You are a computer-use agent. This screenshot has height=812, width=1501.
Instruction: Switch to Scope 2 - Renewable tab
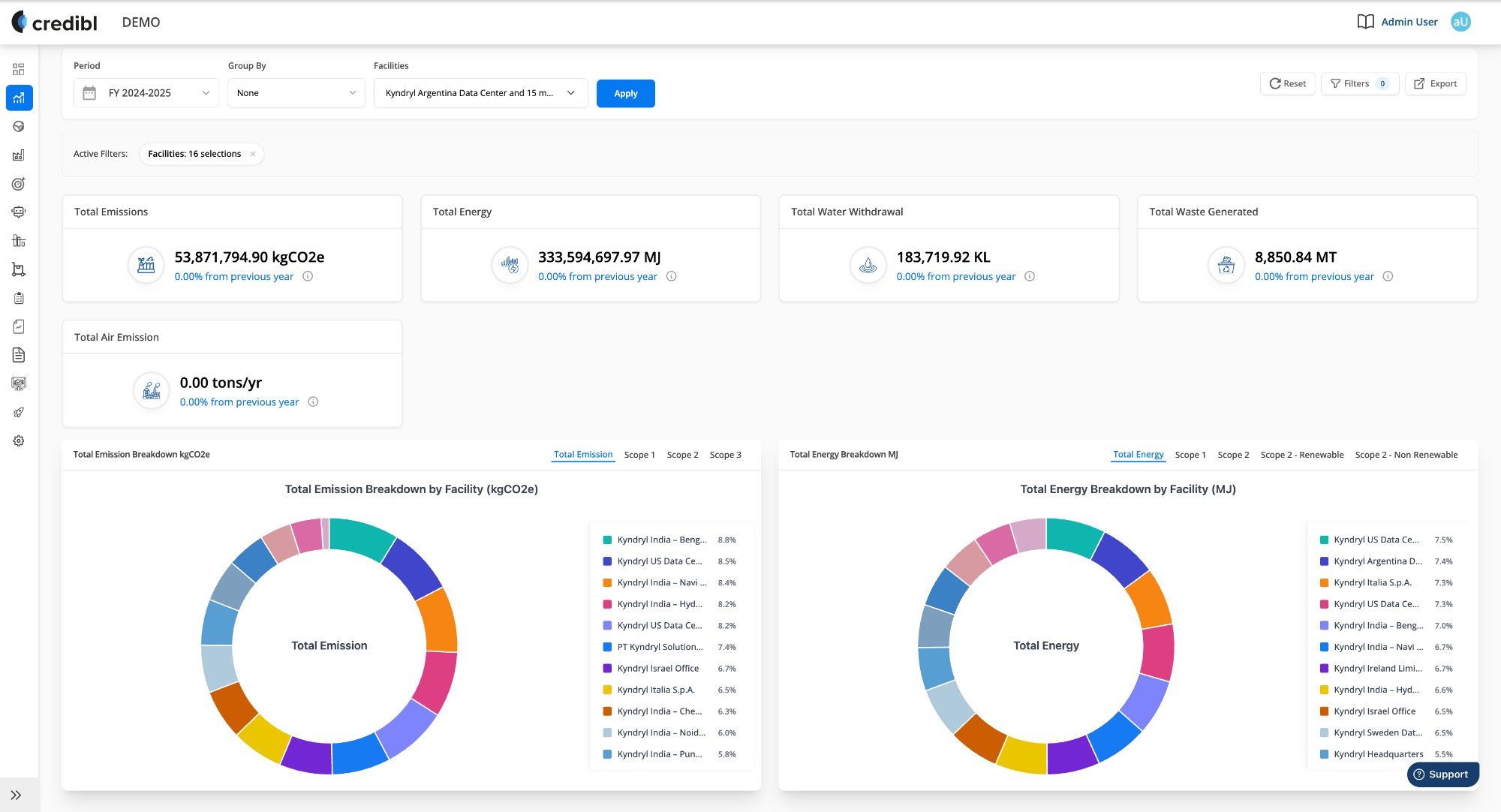point(1302,455)
